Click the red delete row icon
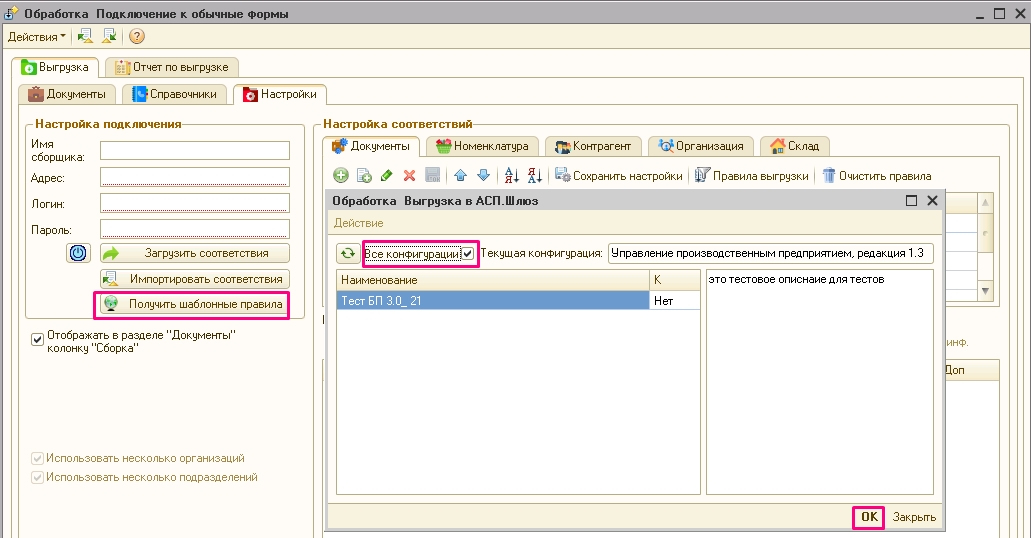Screen dimensions: 1031x538 coord(409,176)
